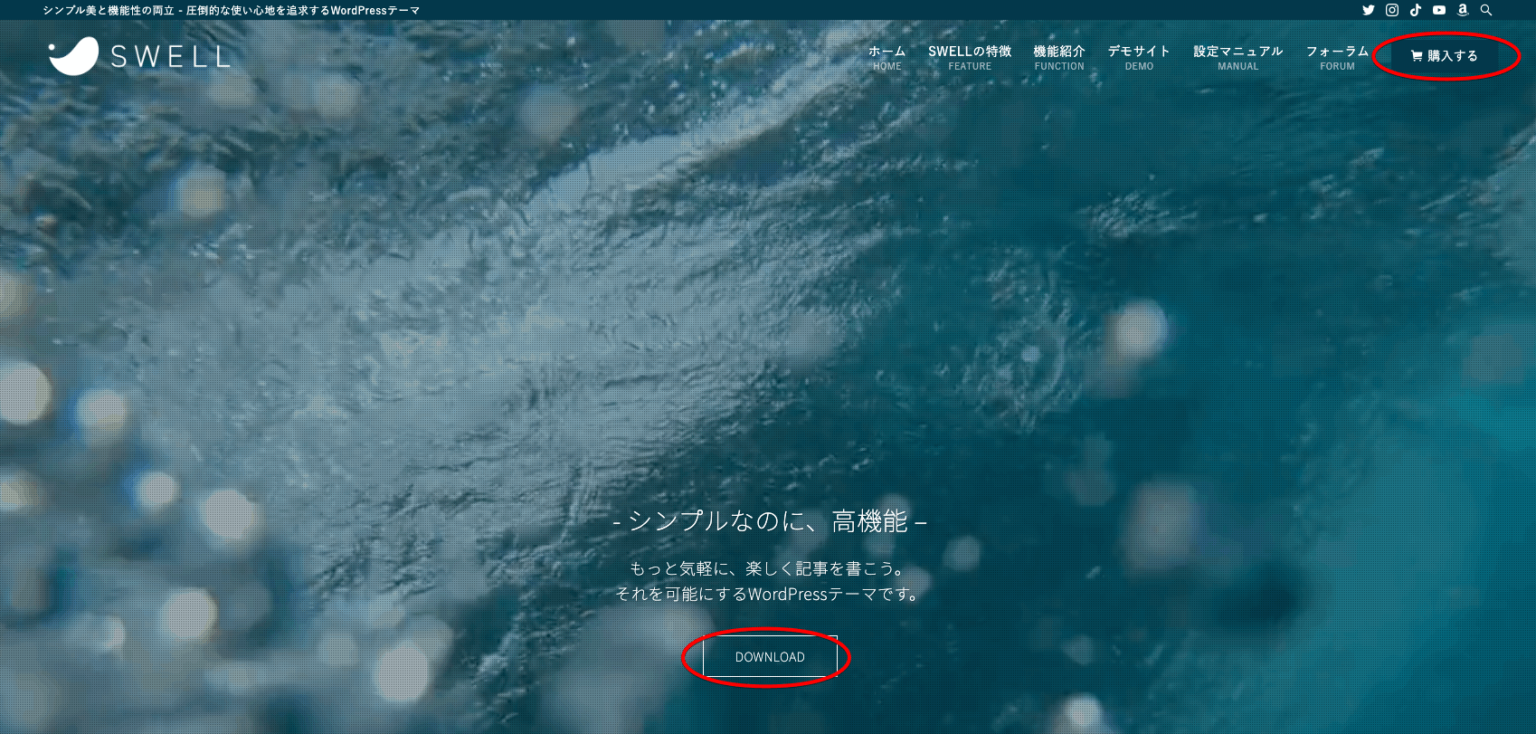Click the cart icon inside 購入する

click(x=1416, y=56)
